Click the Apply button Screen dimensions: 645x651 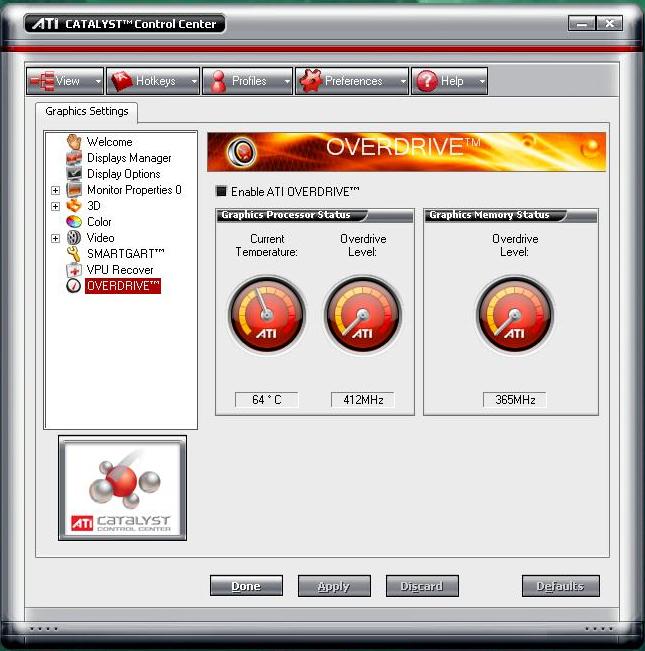pyautogui.click(x=334, y=586)
